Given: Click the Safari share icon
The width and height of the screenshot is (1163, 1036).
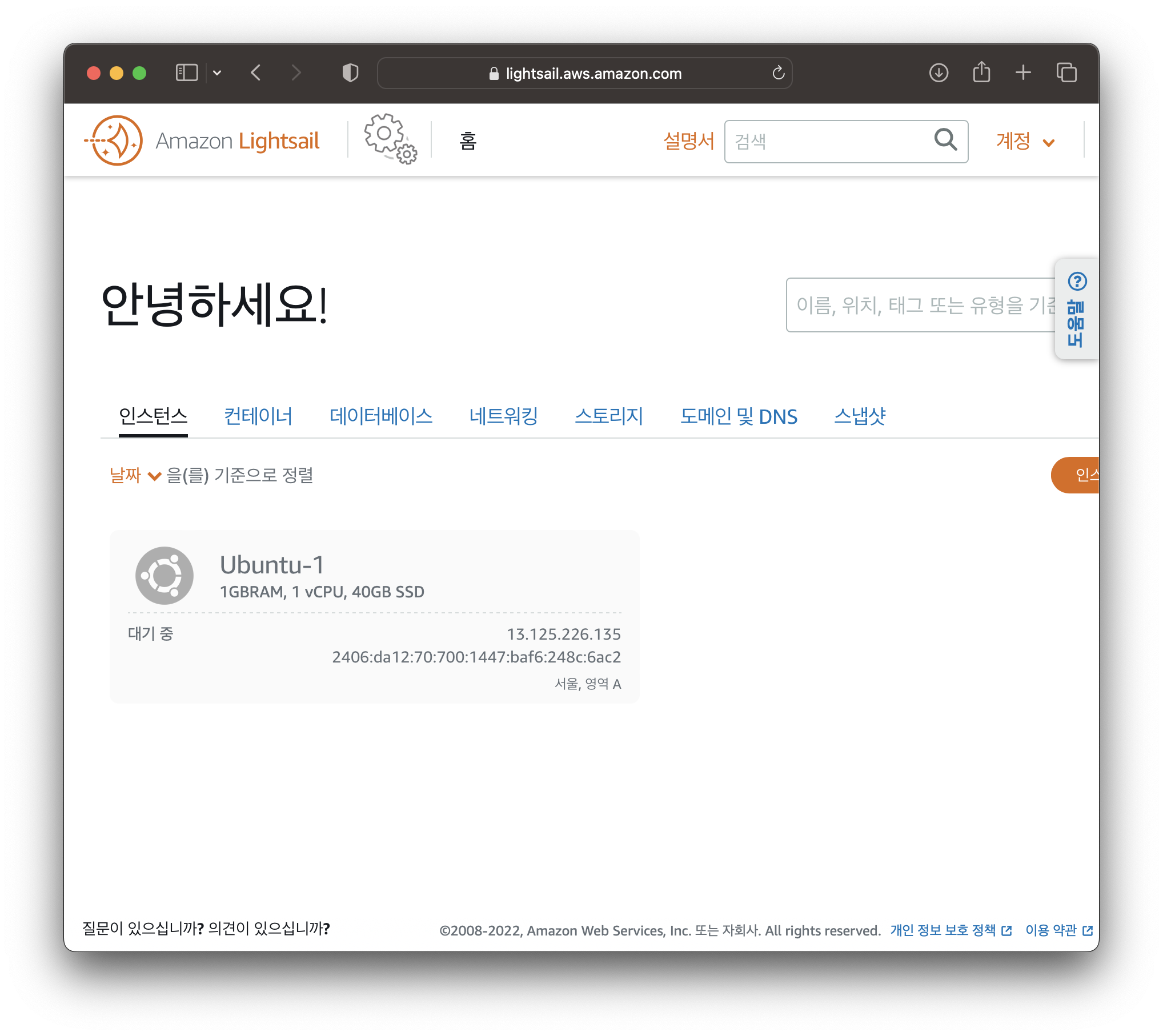Looking at the screenshot, I should coord(981,73).
